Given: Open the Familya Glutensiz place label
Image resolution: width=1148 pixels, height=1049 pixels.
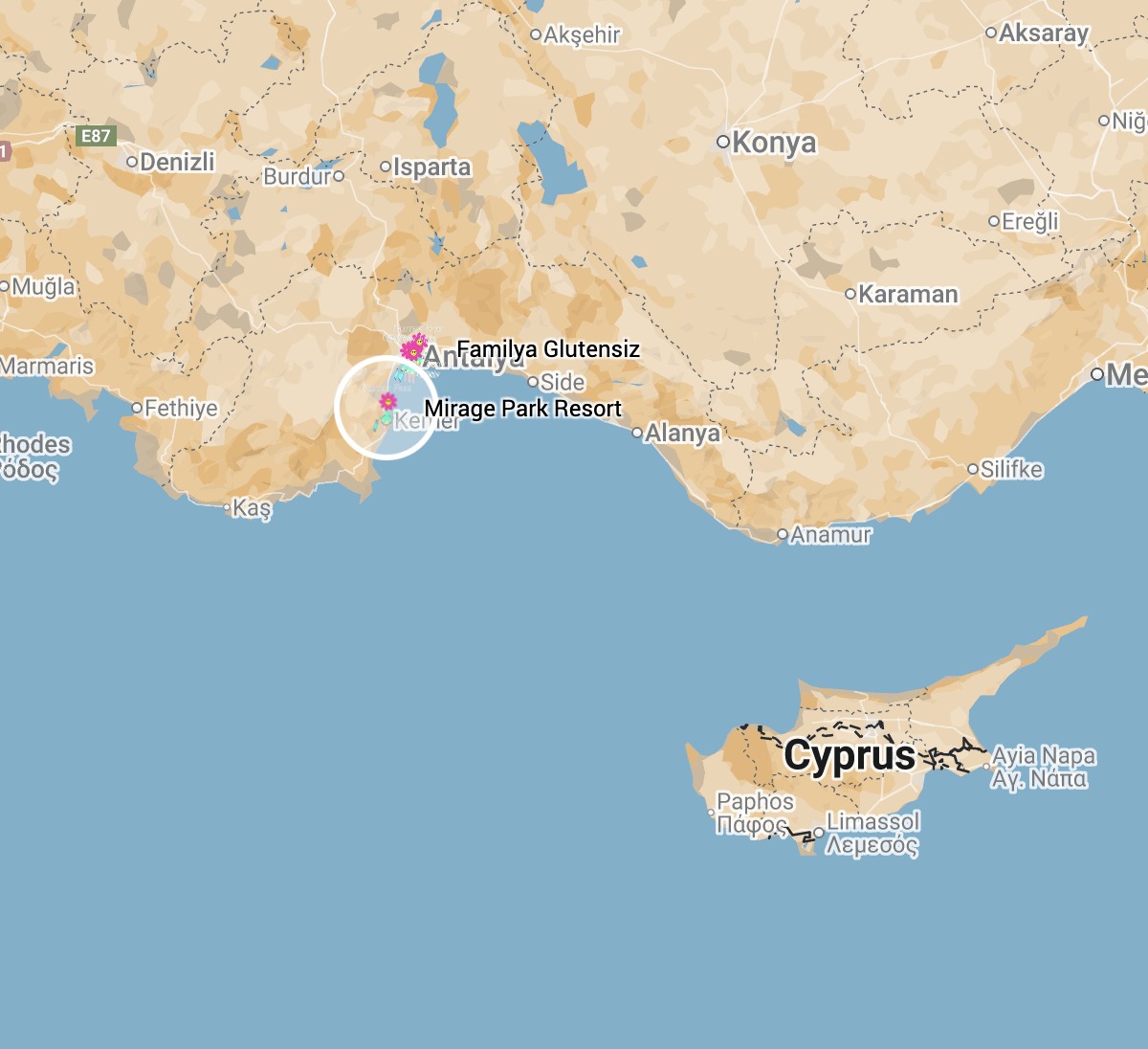Looking at the screenshot, I should click(x=548, y=349).
